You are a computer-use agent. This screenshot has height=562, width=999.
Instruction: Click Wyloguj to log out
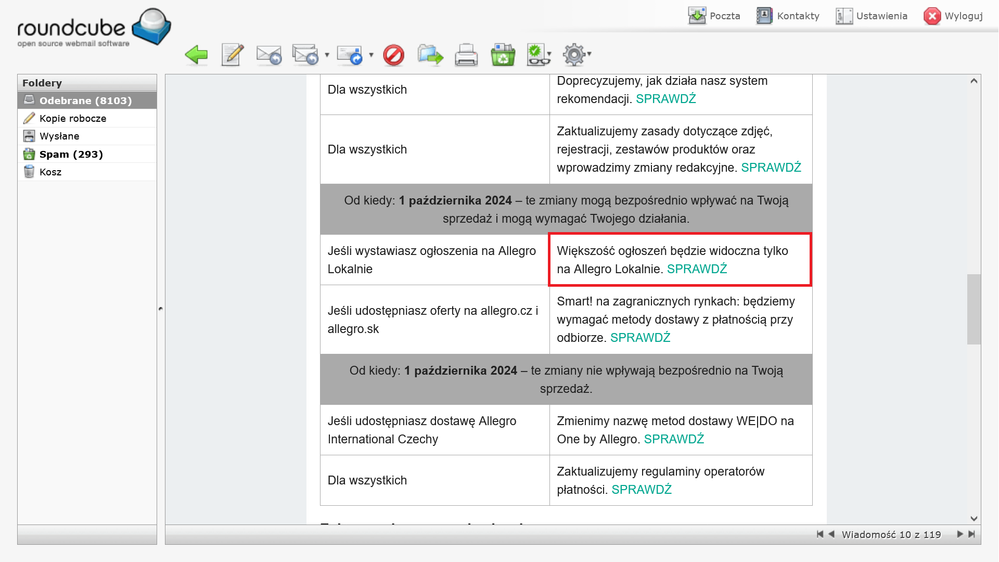click(953, 16)
